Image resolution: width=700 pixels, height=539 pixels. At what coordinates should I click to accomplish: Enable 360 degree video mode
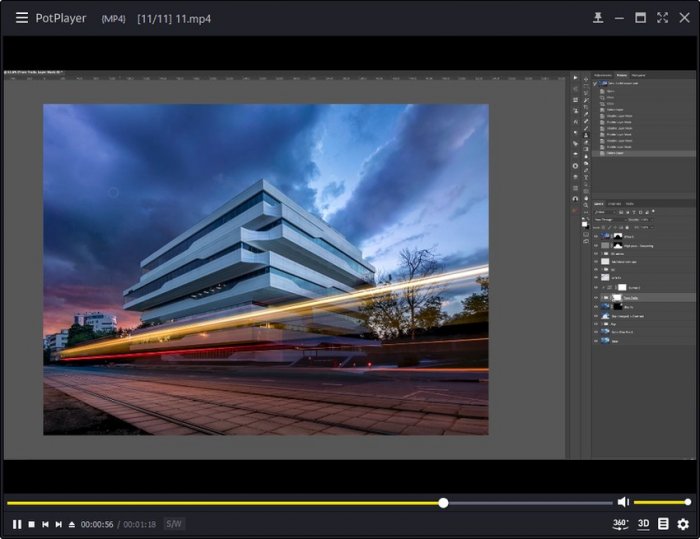[620, 524]
